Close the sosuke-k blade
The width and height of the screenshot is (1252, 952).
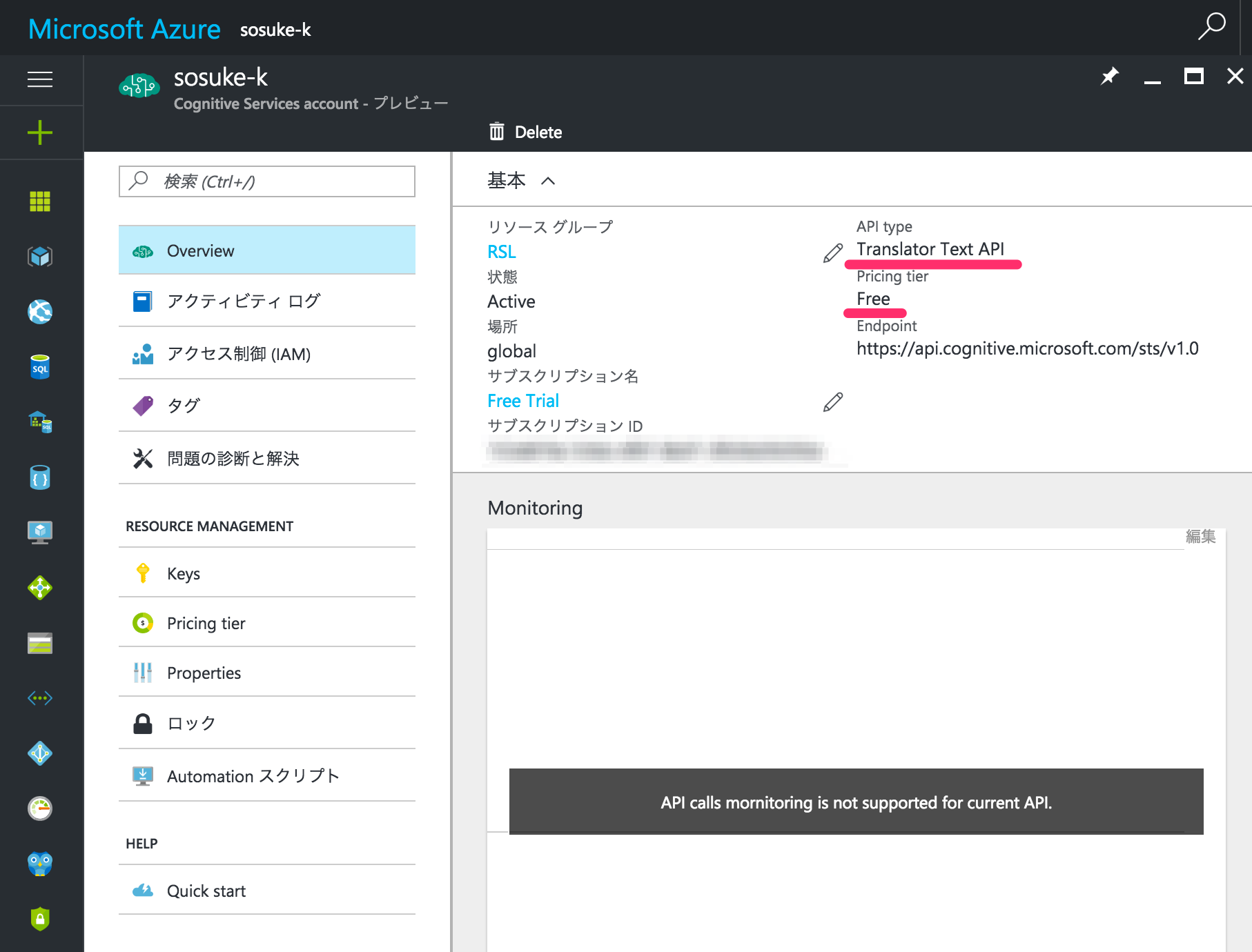pos(1235,76)
